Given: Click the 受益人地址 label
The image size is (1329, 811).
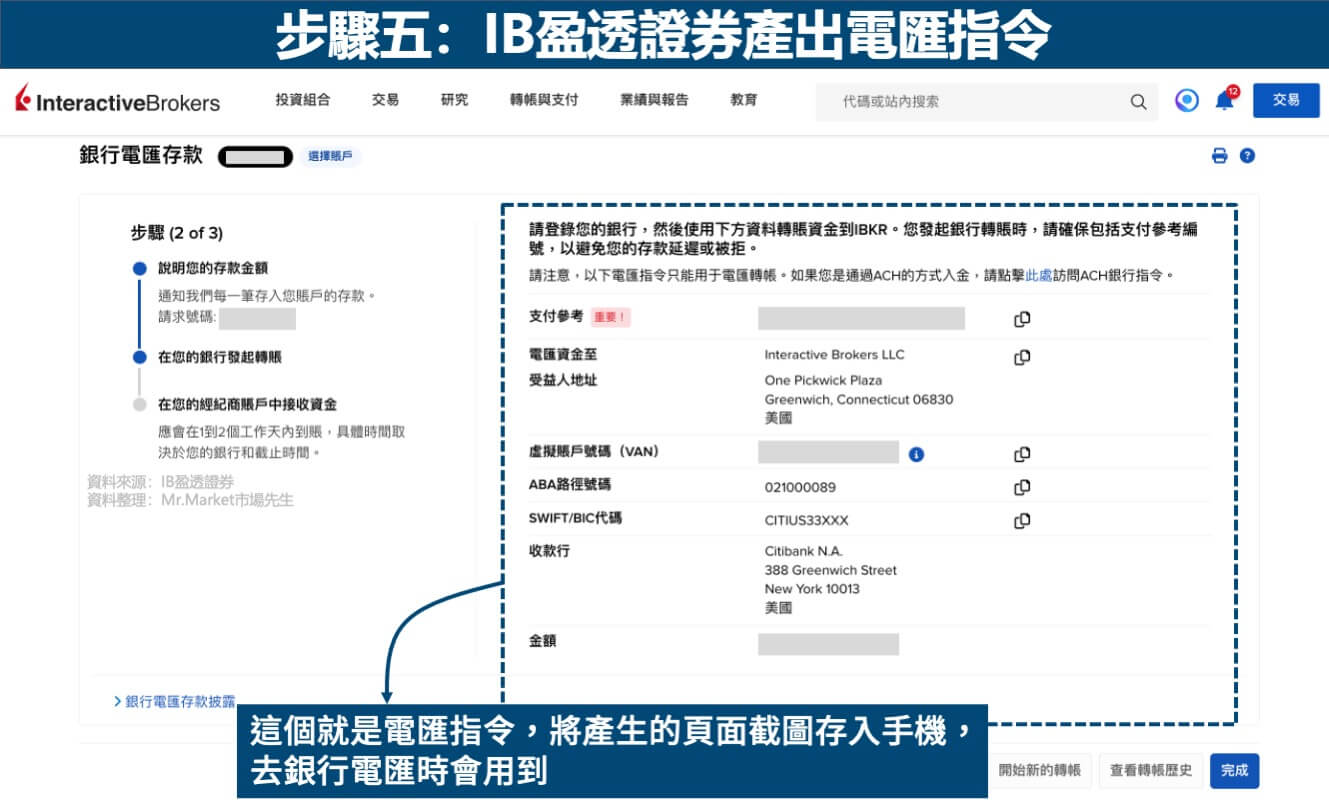Looking at the screenshot, I should coord(563,380).
